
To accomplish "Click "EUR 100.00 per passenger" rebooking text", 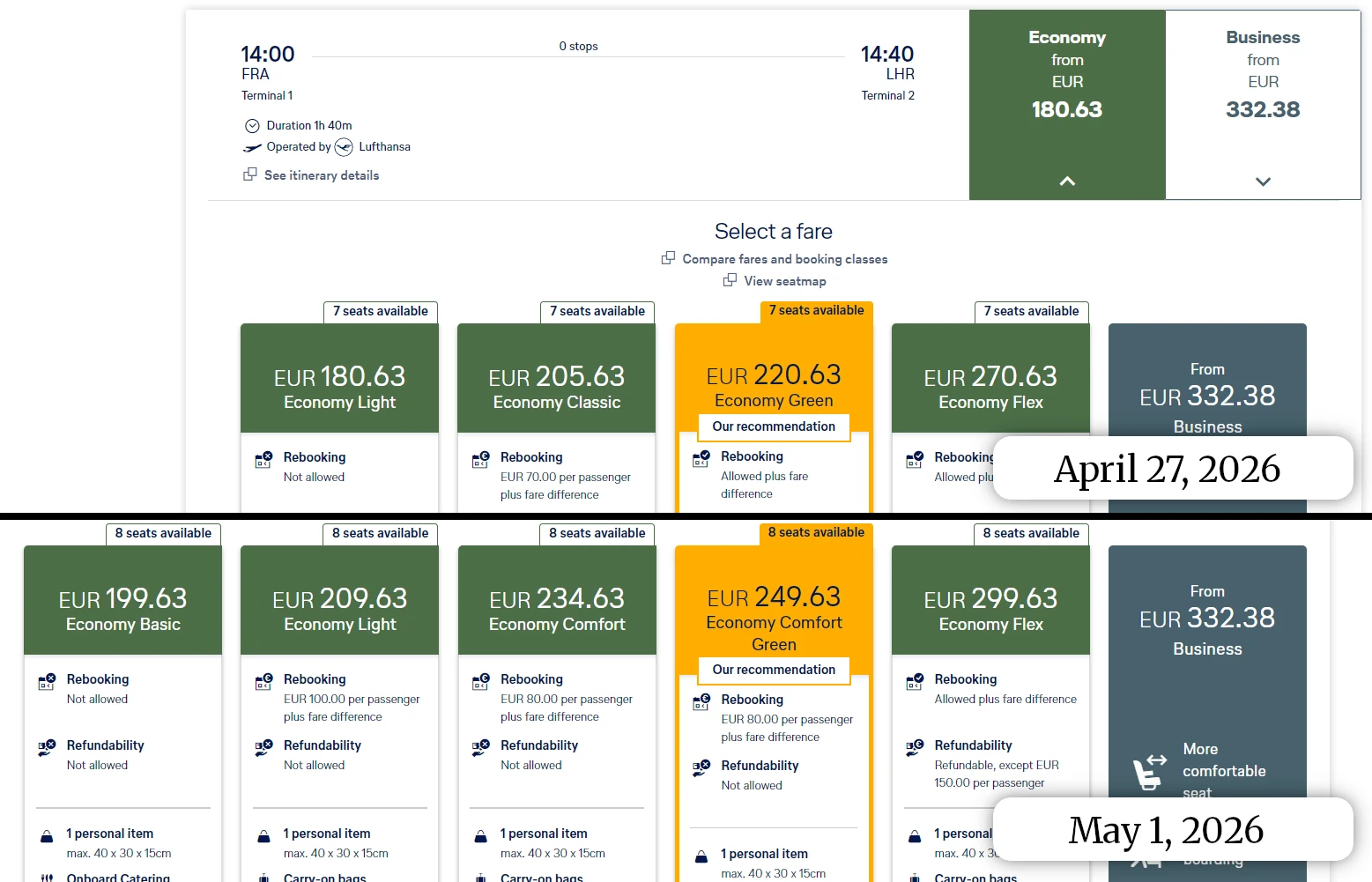I will tap(352, 699).
